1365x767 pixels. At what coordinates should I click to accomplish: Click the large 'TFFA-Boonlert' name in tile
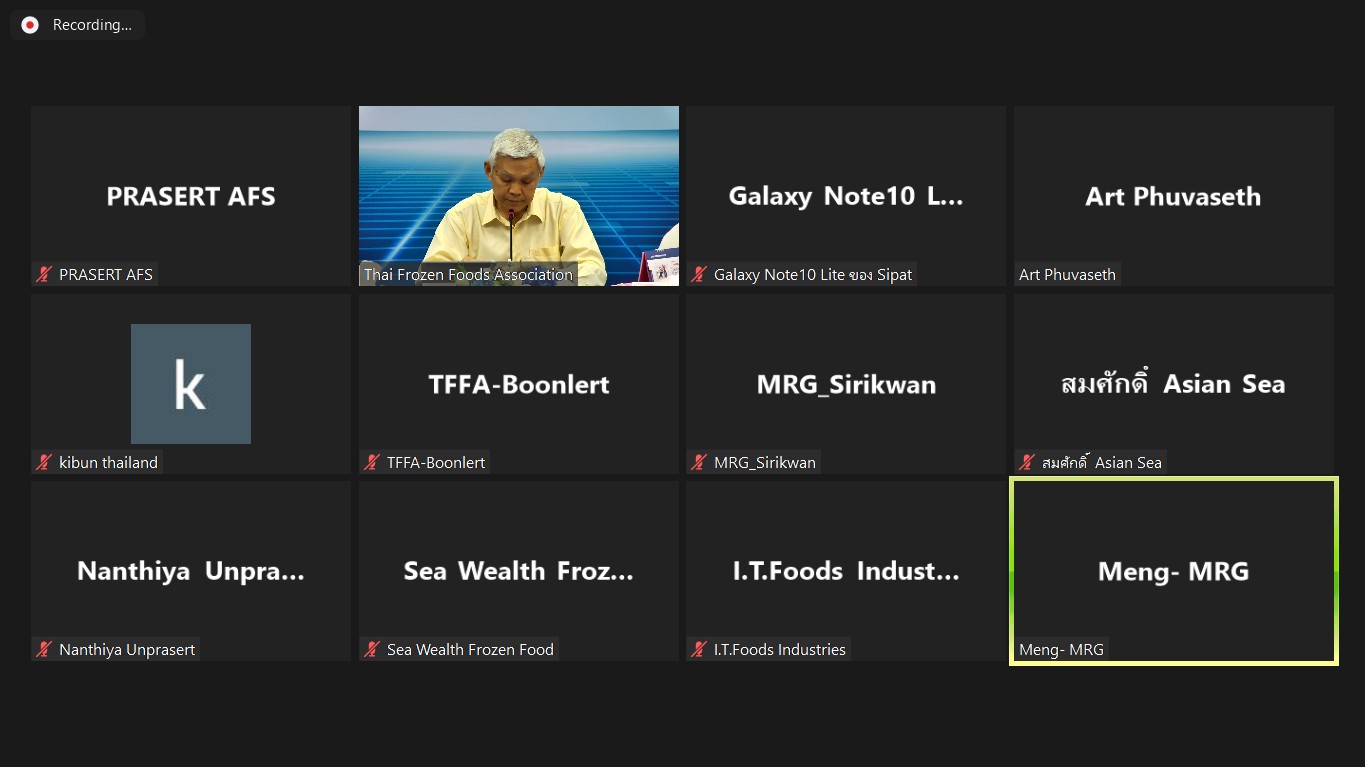coord(518,384)
